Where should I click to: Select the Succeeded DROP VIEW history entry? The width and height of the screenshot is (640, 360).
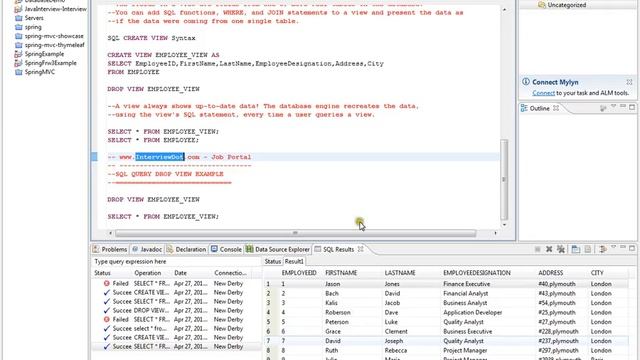coord(176,310)
